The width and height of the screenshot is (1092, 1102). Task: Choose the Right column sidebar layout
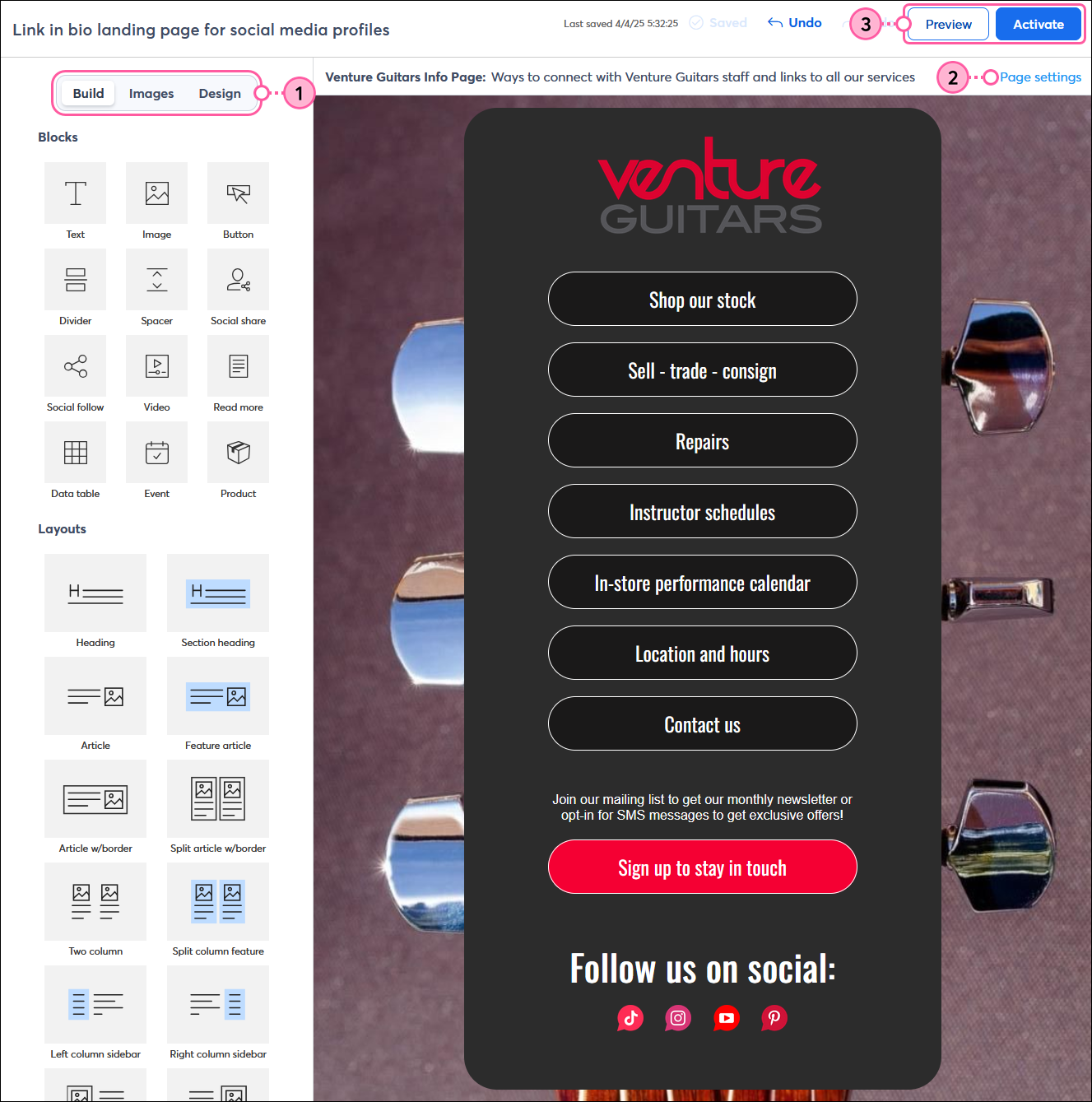click(218, 1004)
